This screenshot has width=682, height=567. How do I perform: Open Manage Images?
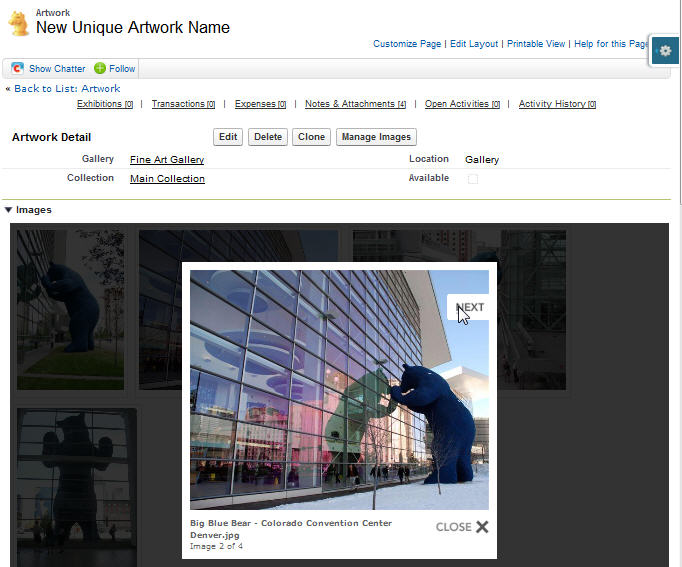pyautogui.click(x=375, y=137)
